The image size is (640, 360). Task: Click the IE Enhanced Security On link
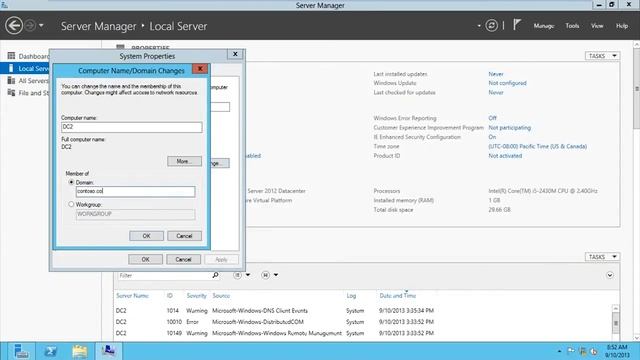(x=492, y=137)
